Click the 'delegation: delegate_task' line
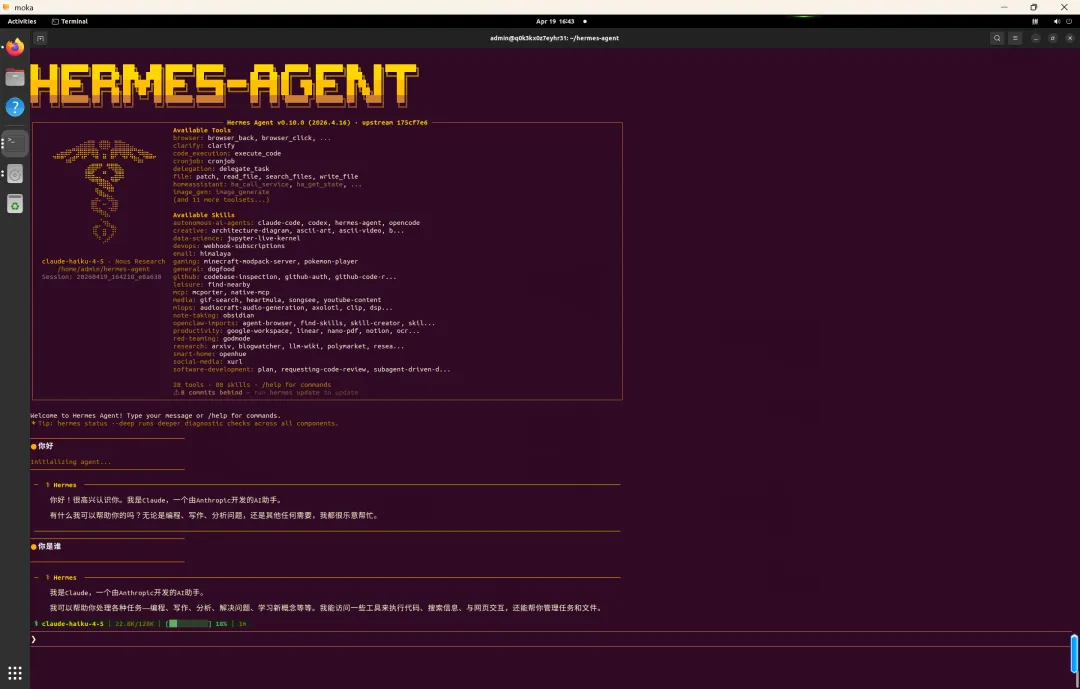The height and width of the screenshot is (689, 1080). click(x=221, y=169)
